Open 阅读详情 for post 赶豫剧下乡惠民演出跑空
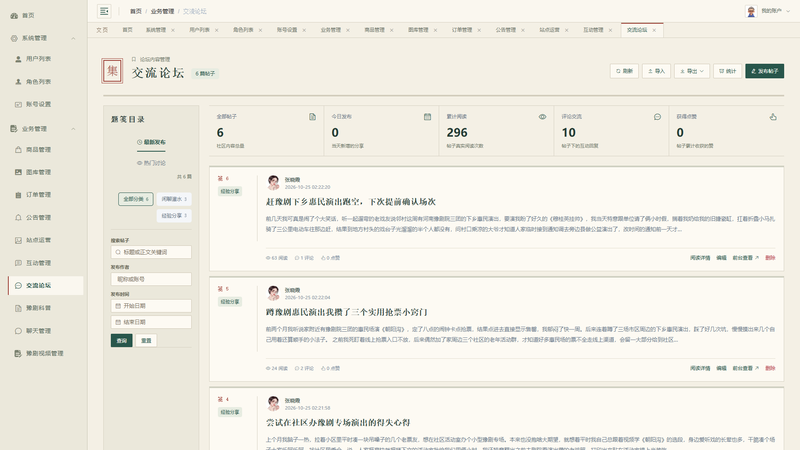The image size is (800, 450). (x=700, y=258)
